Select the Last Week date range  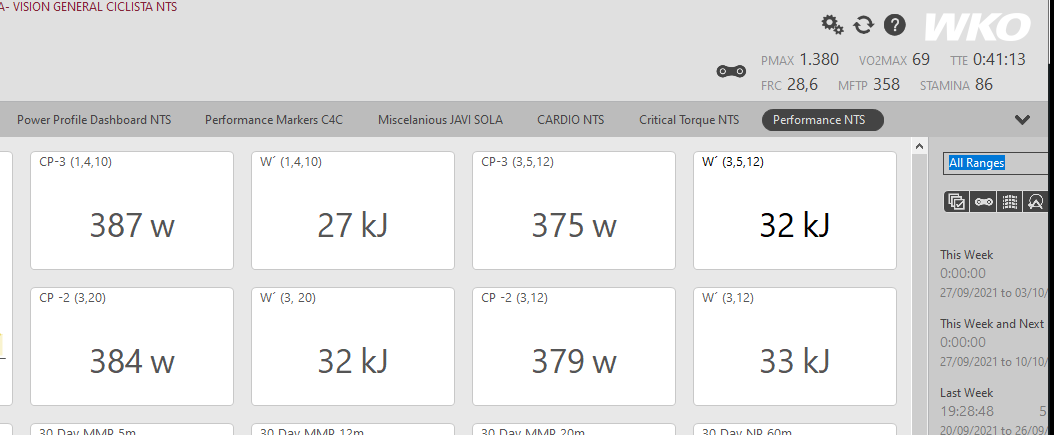966,393
